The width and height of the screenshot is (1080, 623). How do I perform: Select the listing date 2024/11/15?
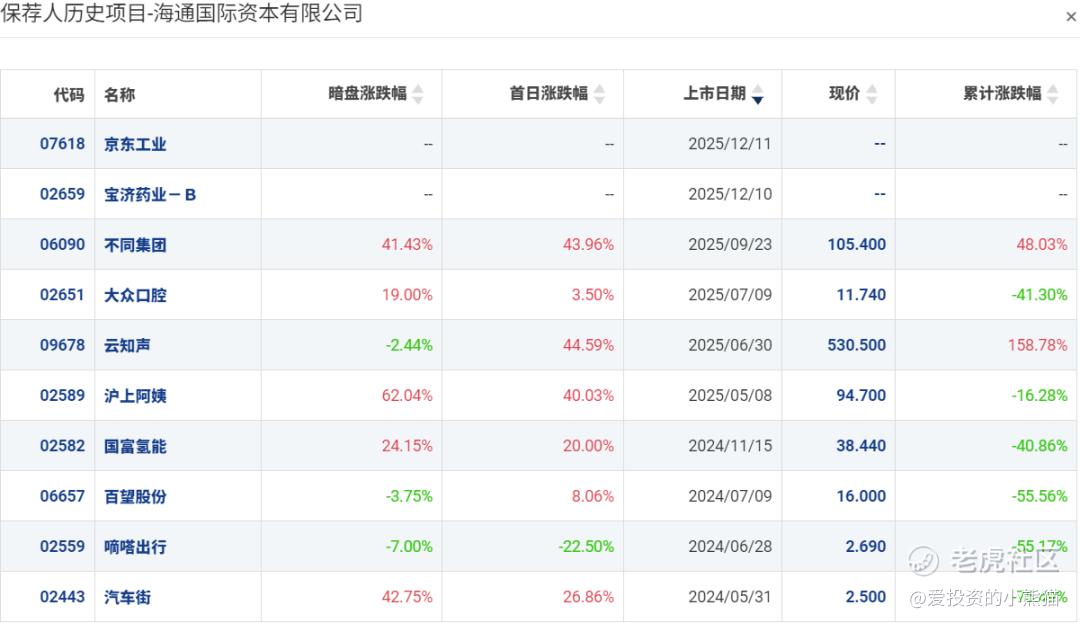pyautogui.click(x=730, y=445)
